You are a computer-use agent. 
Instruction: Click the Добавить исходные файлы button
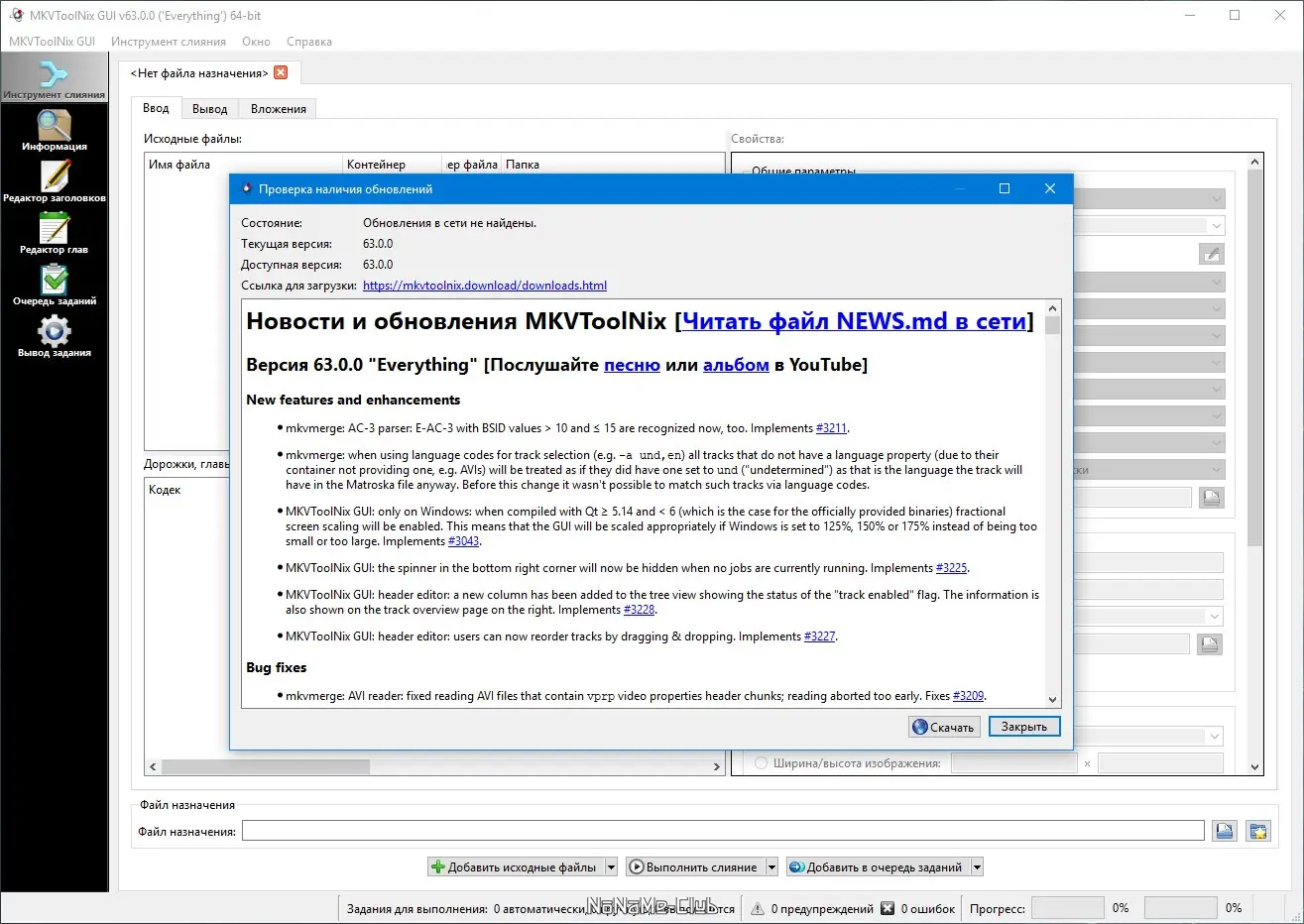point(516,867)
